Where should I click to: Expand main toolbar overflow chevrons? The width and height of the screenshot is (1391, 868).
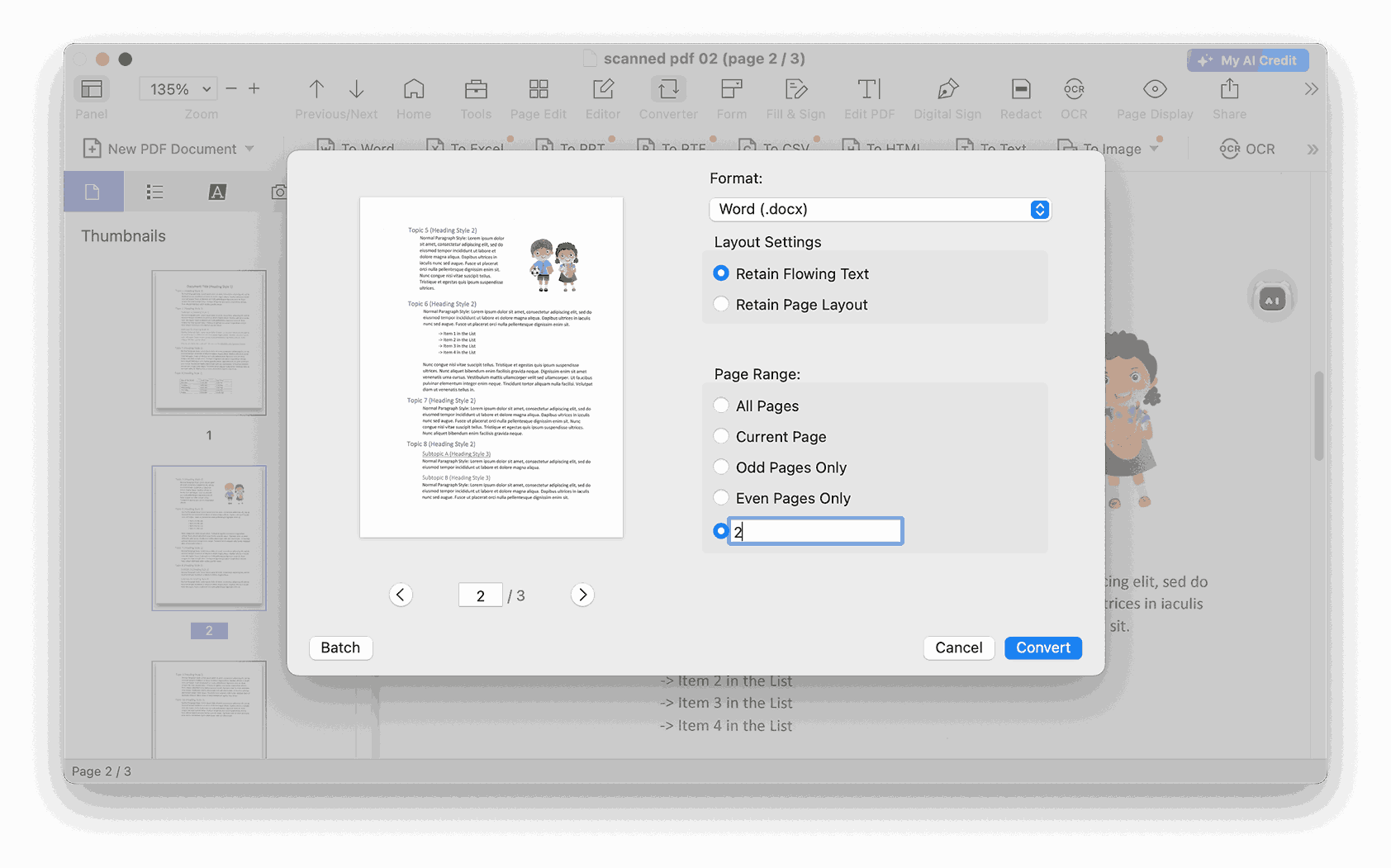pos(1312,89)
